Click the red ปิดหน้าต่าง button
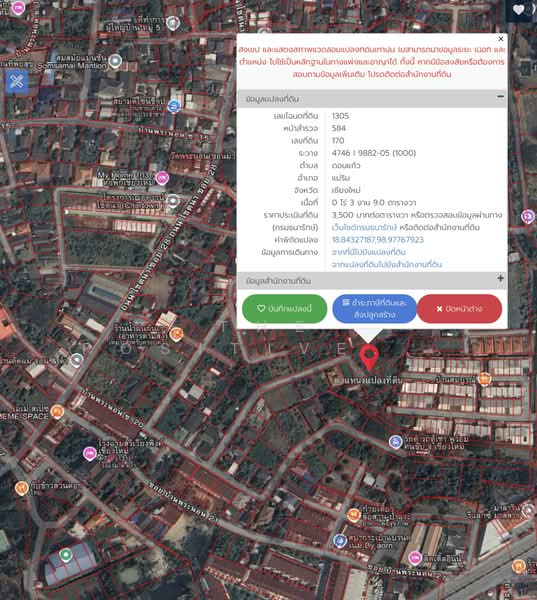This screenshot has height=600, width=537. [459, 308]
